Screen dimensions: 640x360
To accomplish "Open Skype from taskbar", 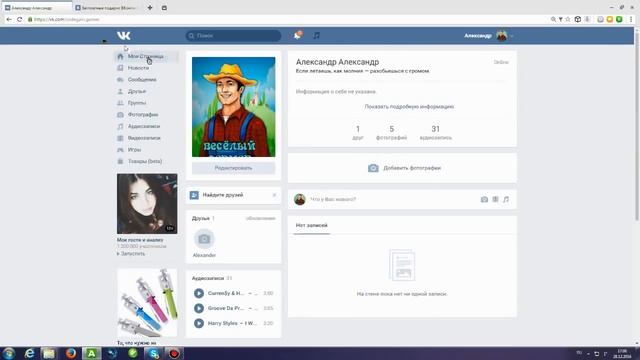I will [154, 353].
